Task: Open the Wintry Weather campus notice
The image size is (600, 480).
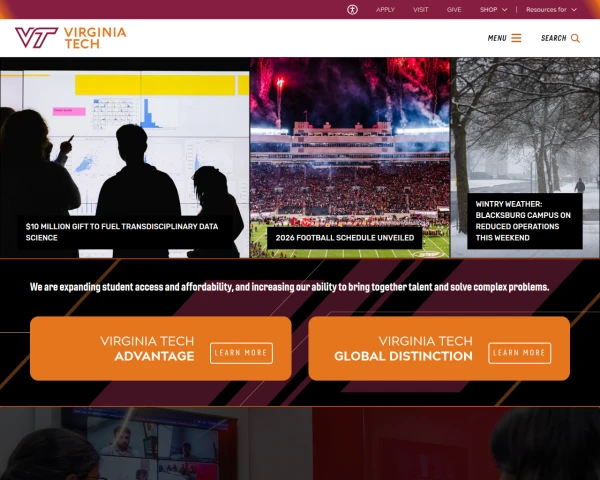Action: pyautogui.click(x=525, y=221)
